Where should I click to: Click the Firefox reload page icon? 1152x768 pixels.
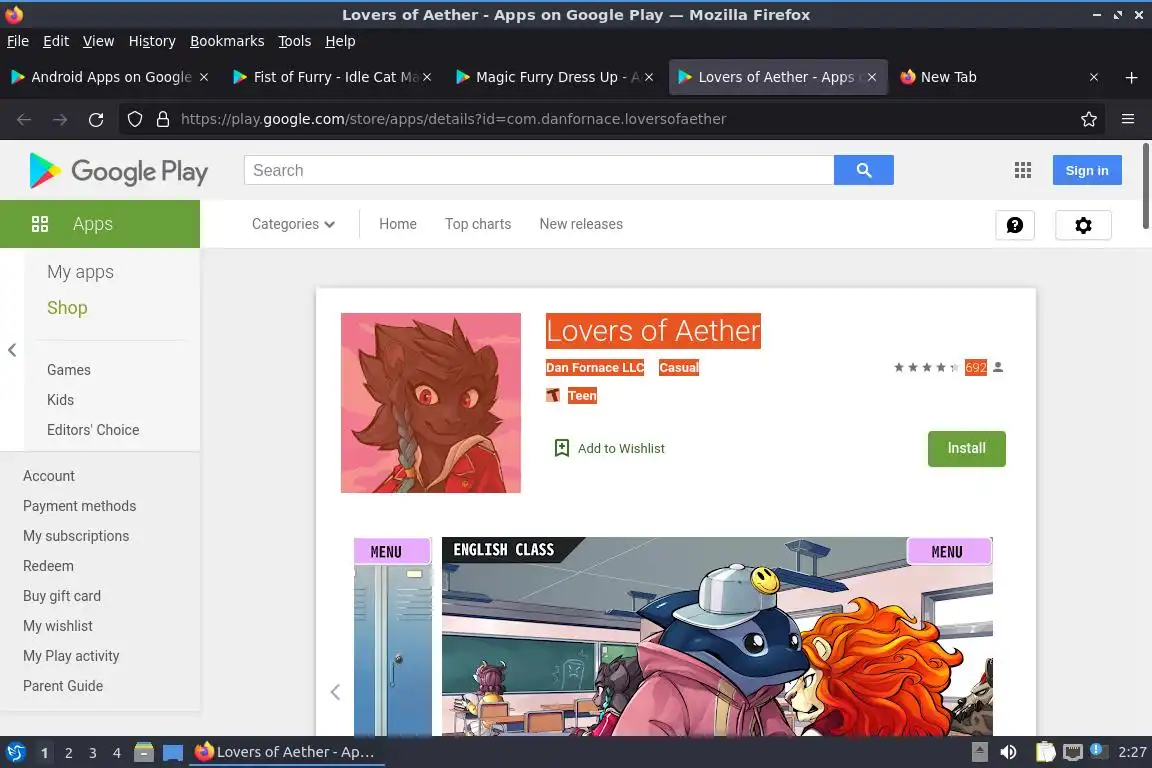tap(96, 119)
